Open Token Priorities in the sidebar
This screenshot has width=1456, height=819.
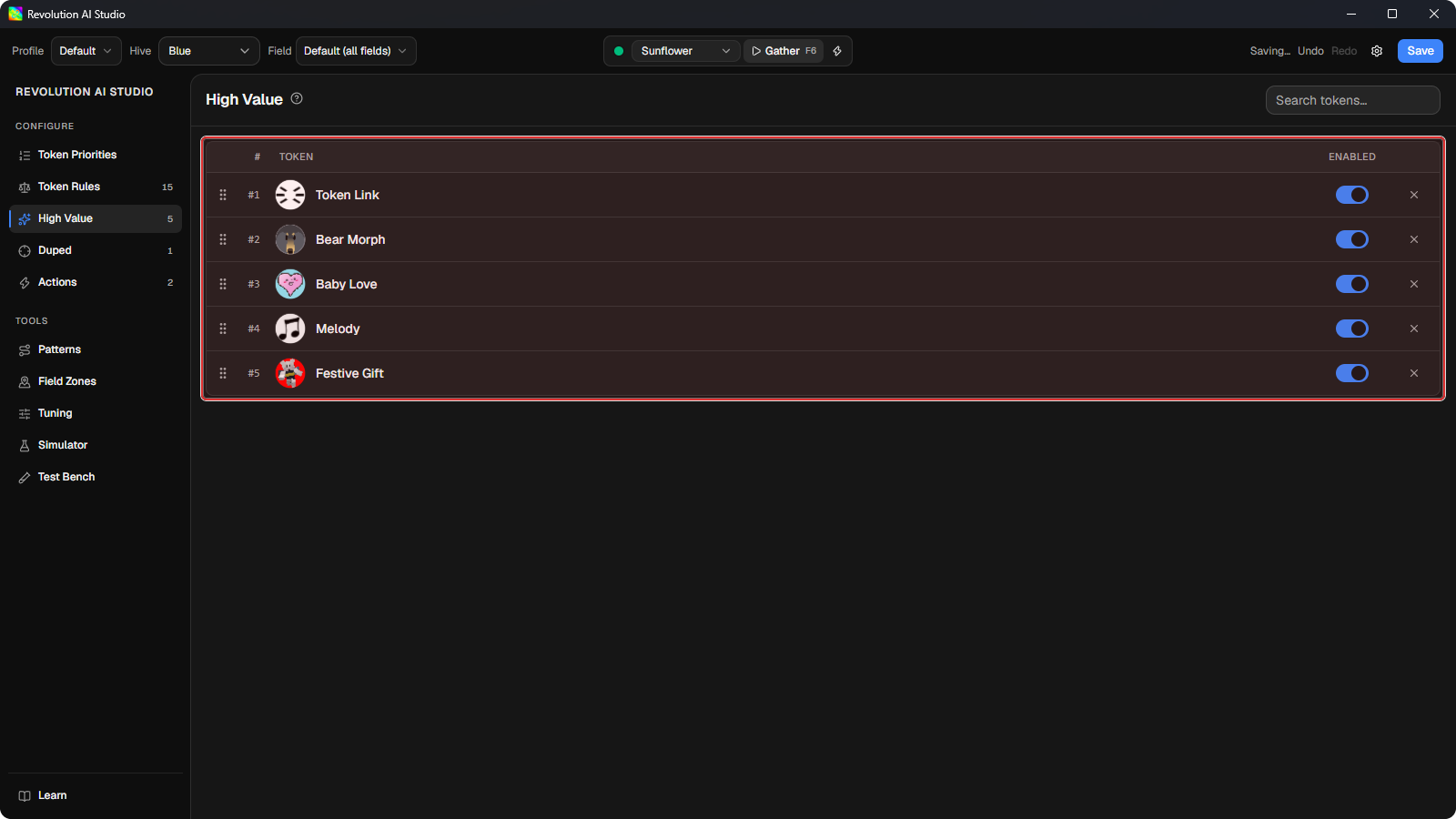[x=96, y=155]
